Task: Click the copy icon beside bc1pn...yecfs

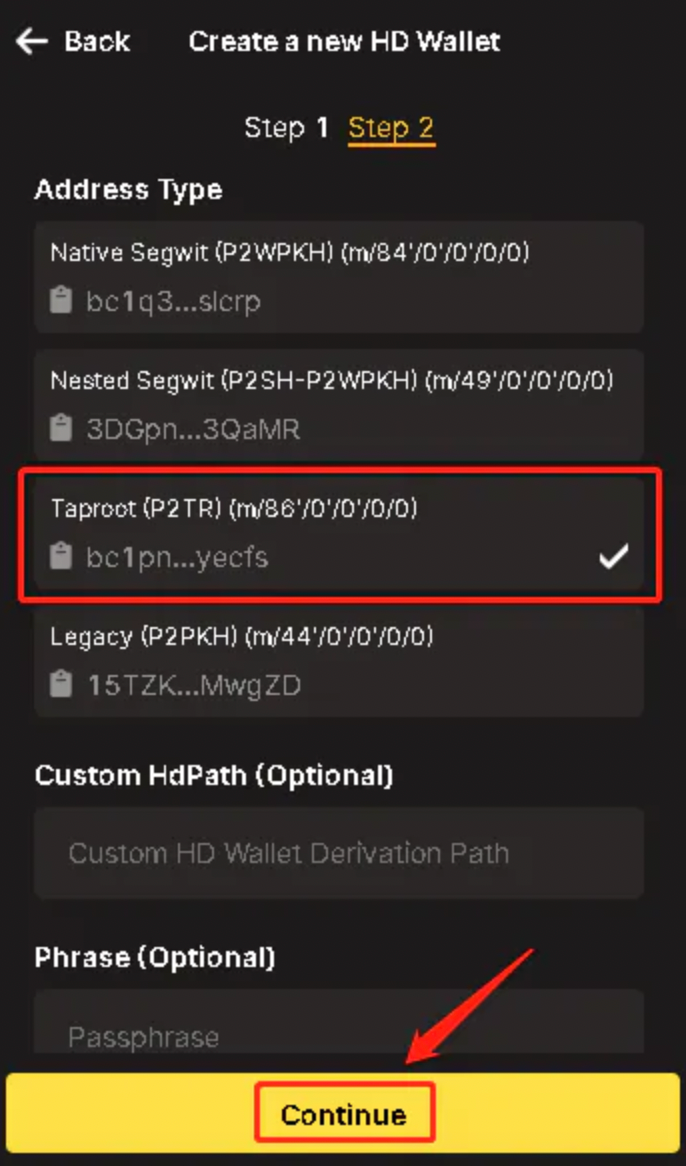Action: [60, 557]
